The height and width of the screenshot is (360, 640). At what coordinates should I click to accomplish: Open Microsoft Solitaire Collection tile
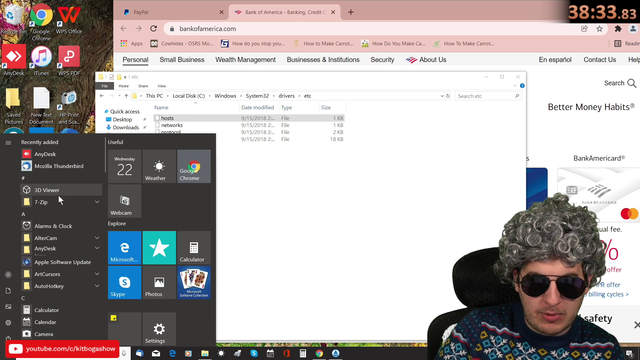click(x=194, y=282)
